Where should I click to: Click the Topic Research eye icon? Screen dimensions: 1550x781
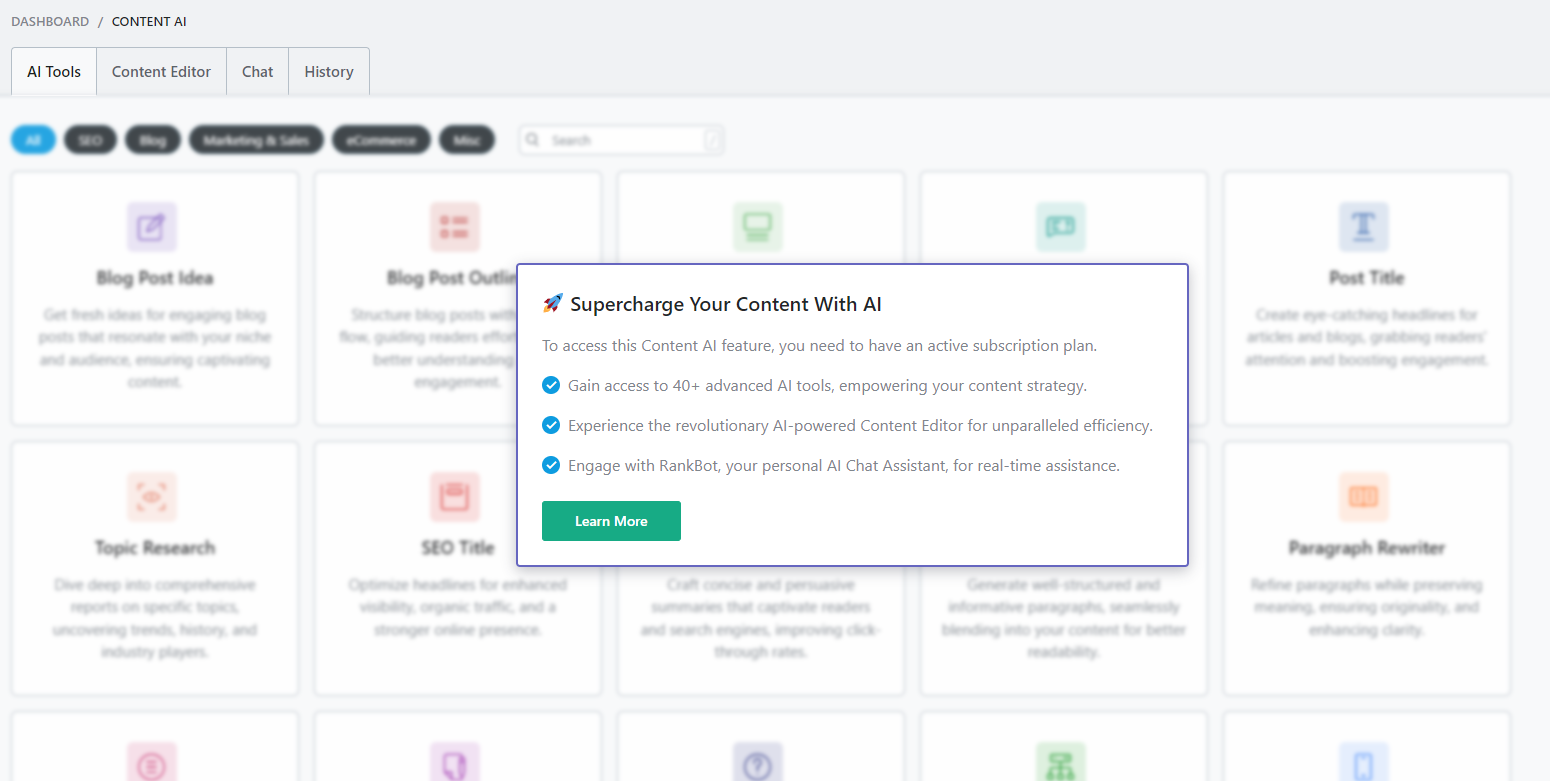click(x=152, y=497)
